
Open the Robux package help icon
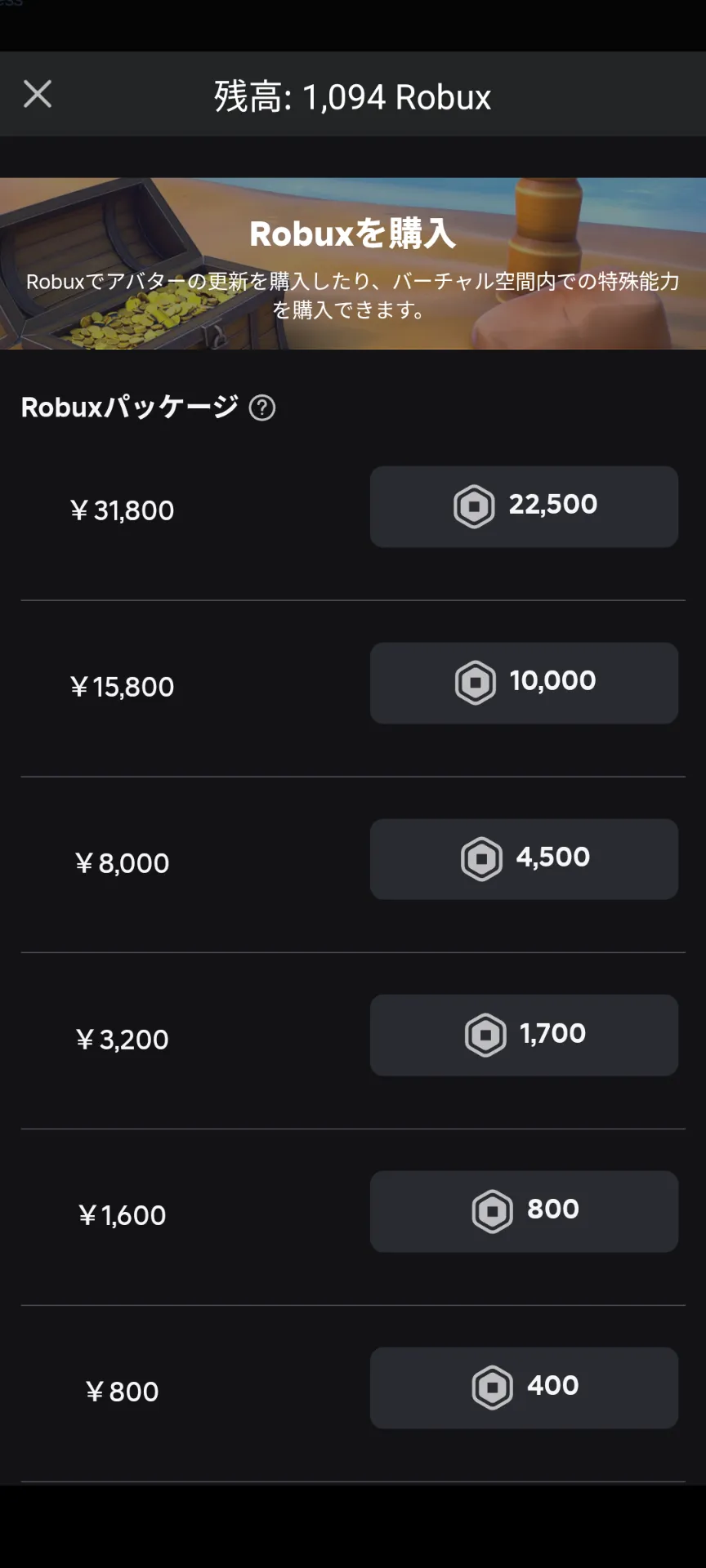click(262, 408)
